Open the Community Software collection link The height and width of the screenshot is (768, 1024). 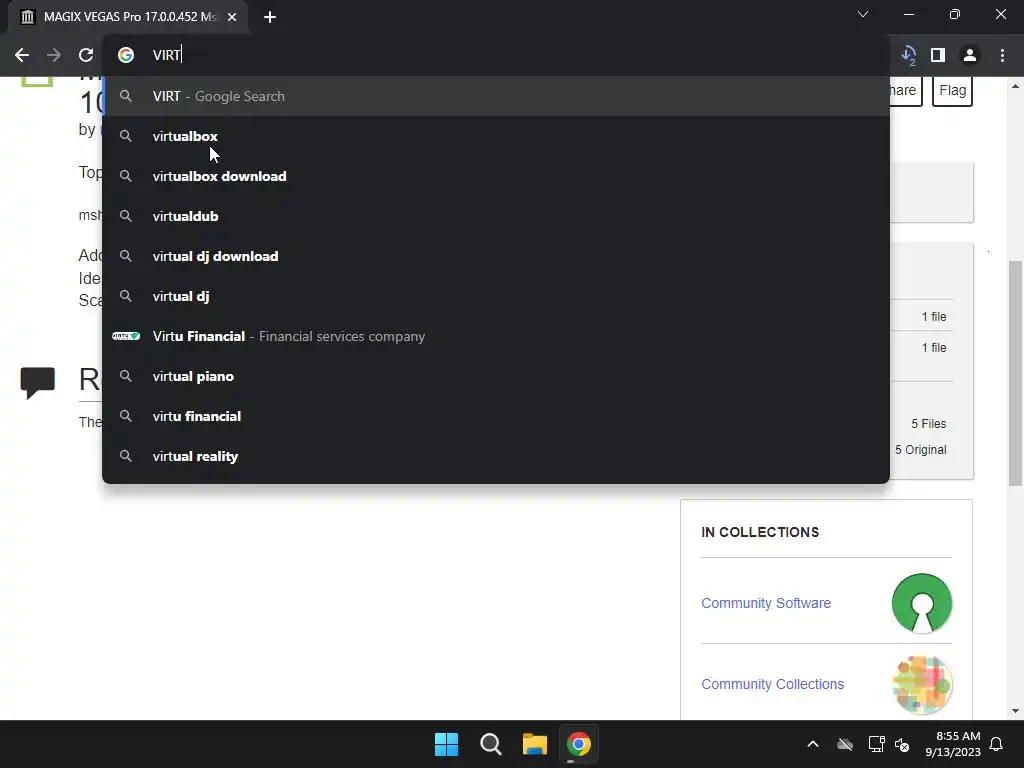tap(765, 603)
